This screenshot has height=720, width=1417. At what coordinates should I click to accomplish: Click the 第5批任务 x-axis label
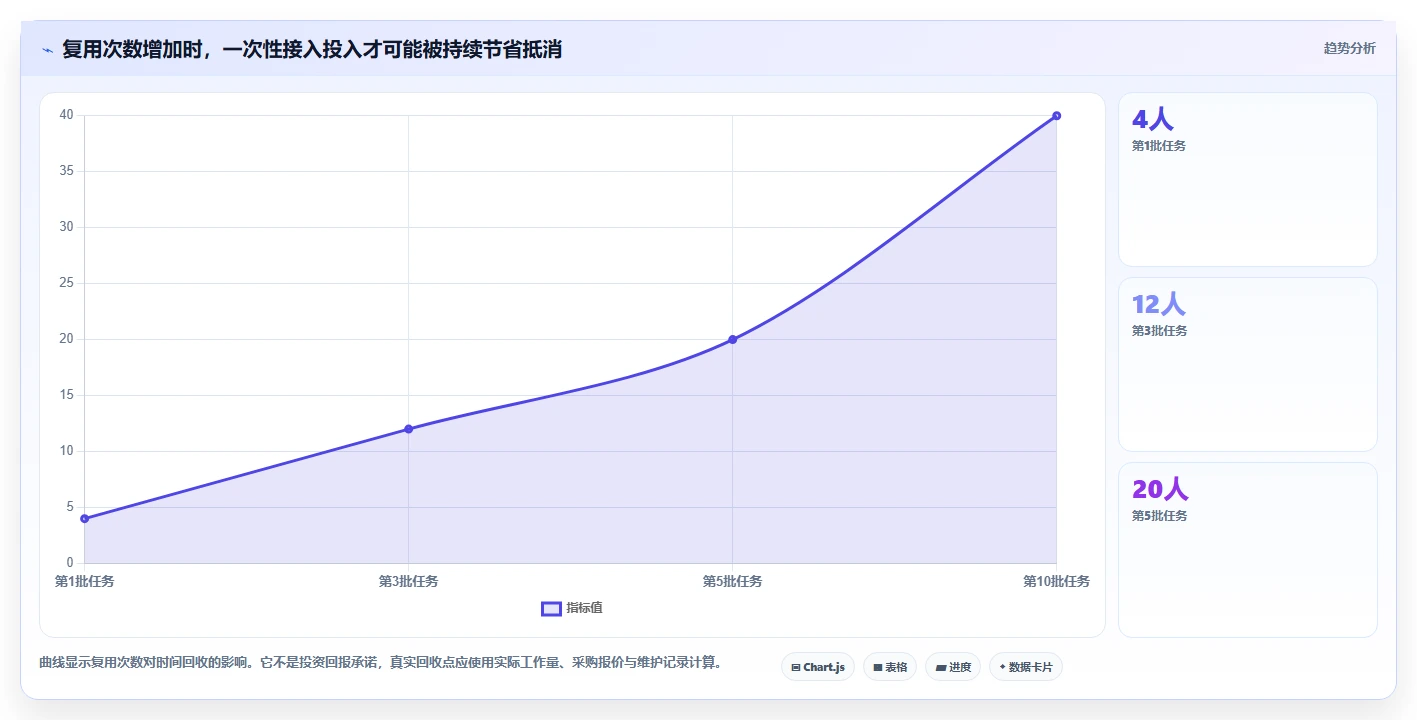click(x=732, y=581)
